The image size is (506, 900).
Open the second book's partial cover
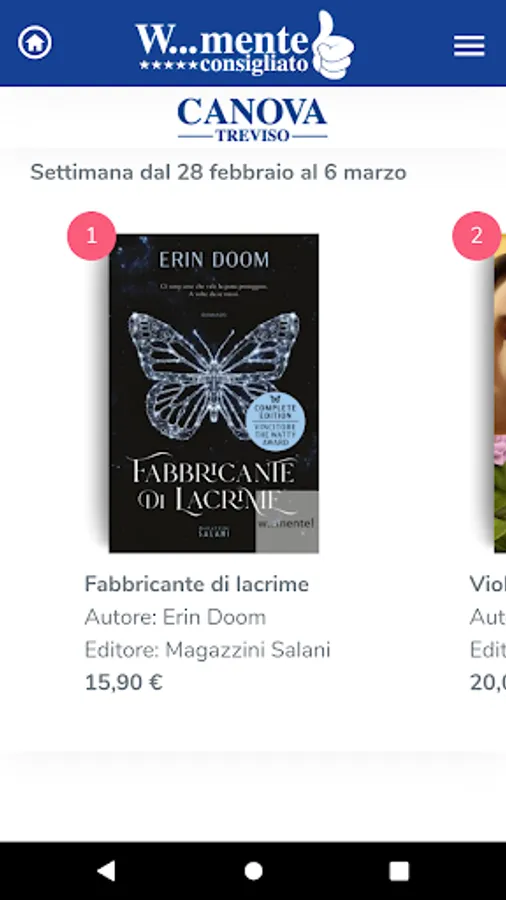(x=500, y=393)
